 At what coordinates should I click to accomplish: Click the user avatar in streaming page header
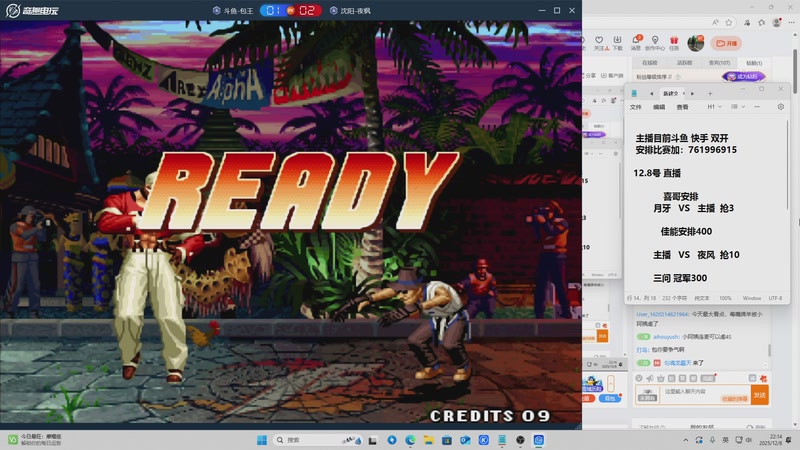695,43
